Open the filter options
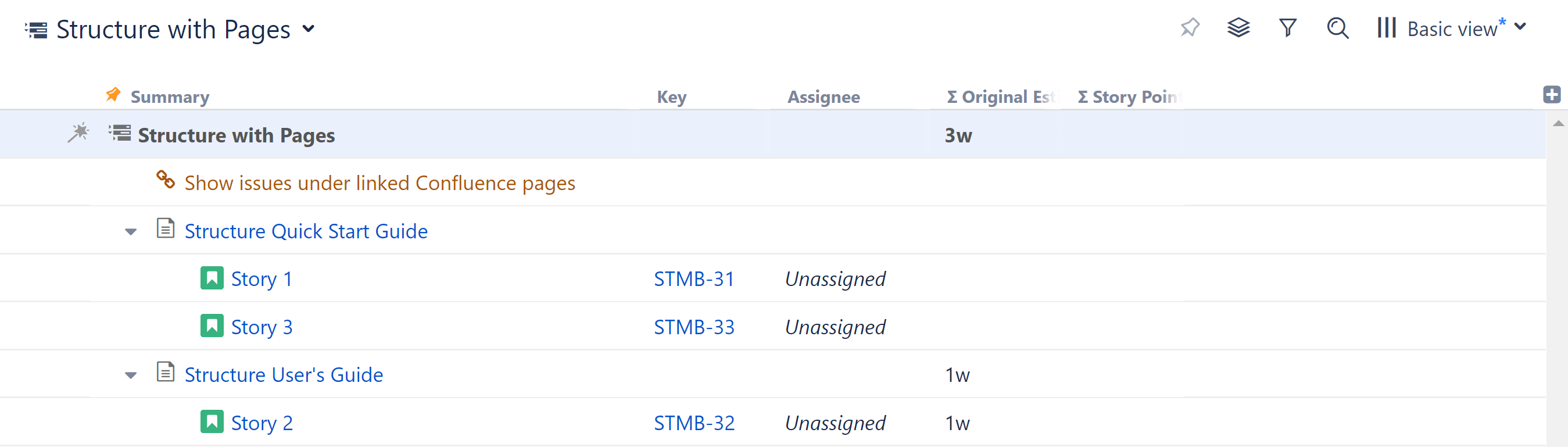 pyautogui.click(x=1286, y=27)
